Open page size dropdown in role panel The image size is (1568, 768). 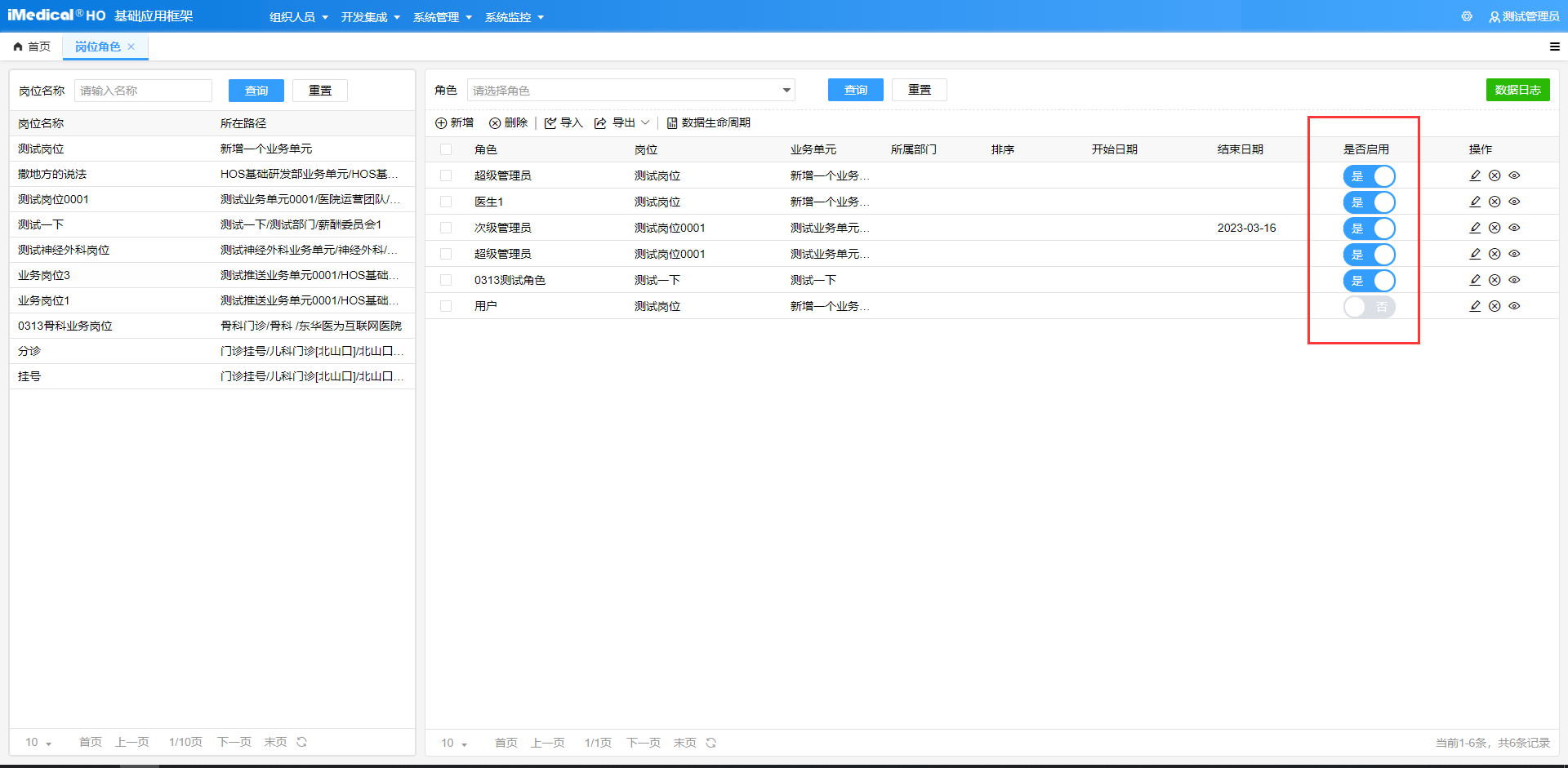pyautogui.click(x=454, y=743)
